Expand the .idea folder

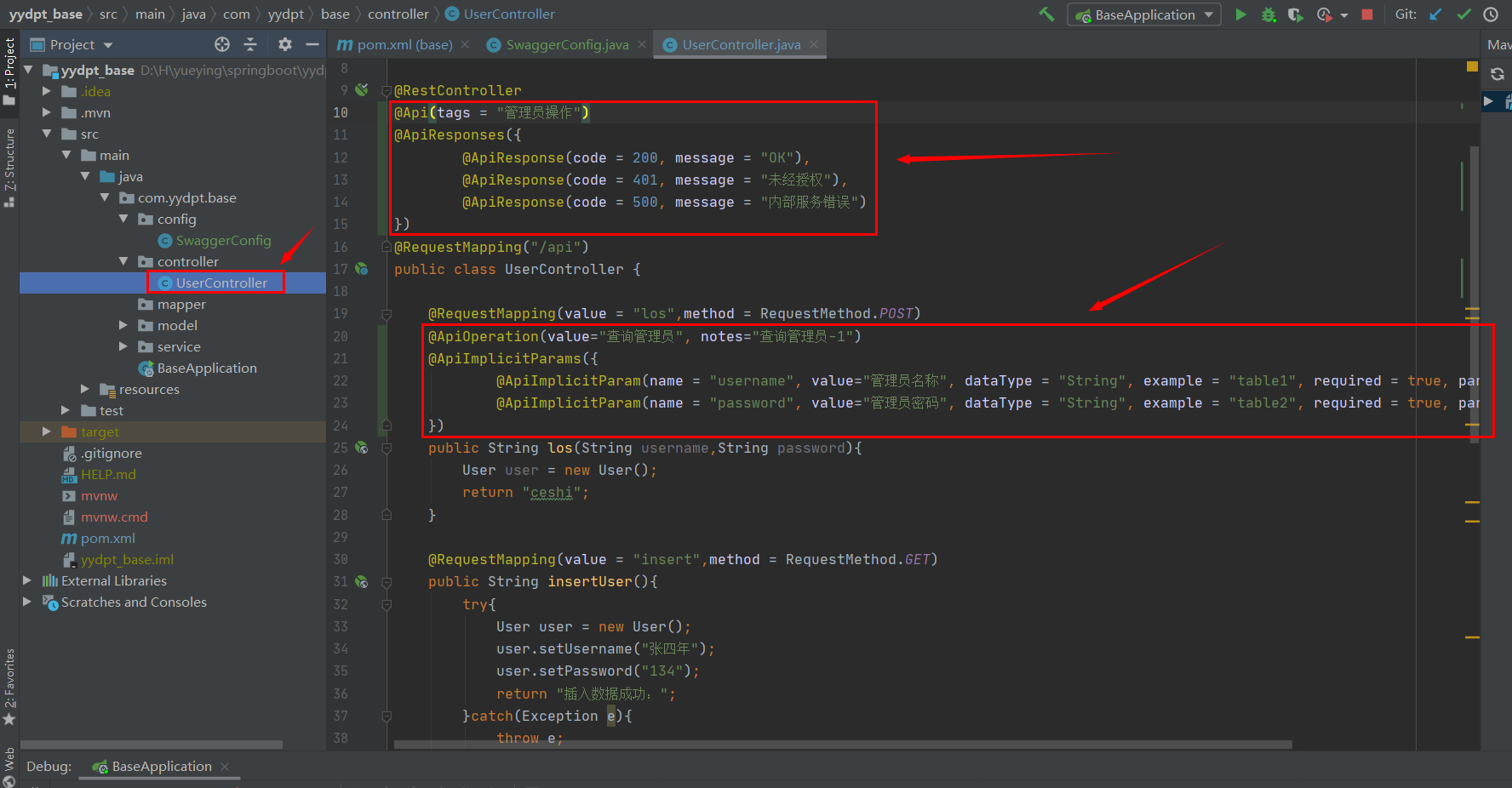click(47, 91)
